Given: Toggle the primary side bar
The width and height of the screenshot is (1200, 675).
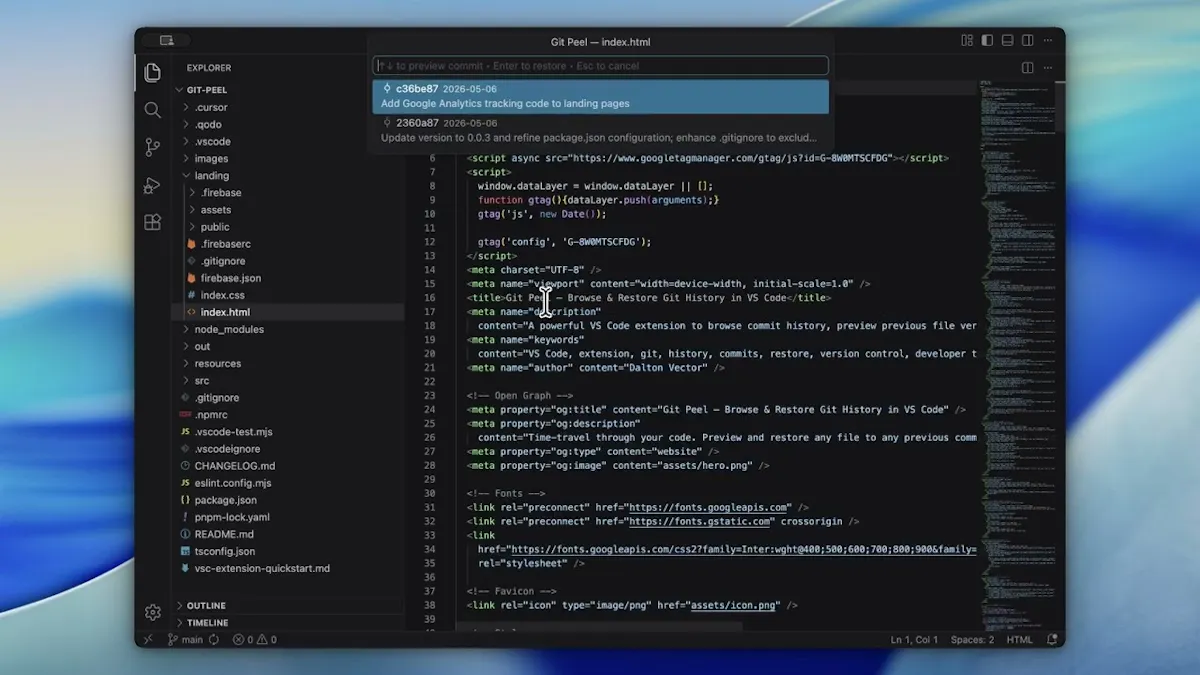Looking at the screenshot, I should click(x=988, y=41).
